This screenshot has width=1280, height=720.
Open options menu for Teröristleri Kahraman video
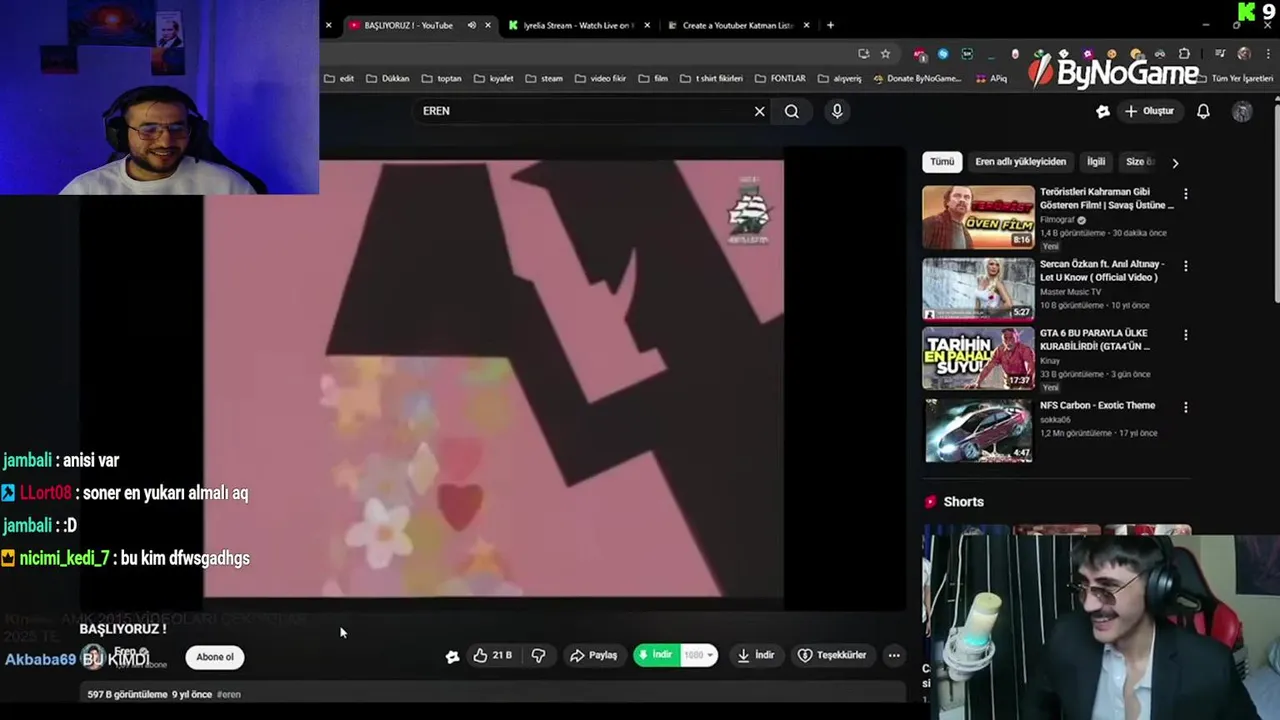pos(1186,194)
